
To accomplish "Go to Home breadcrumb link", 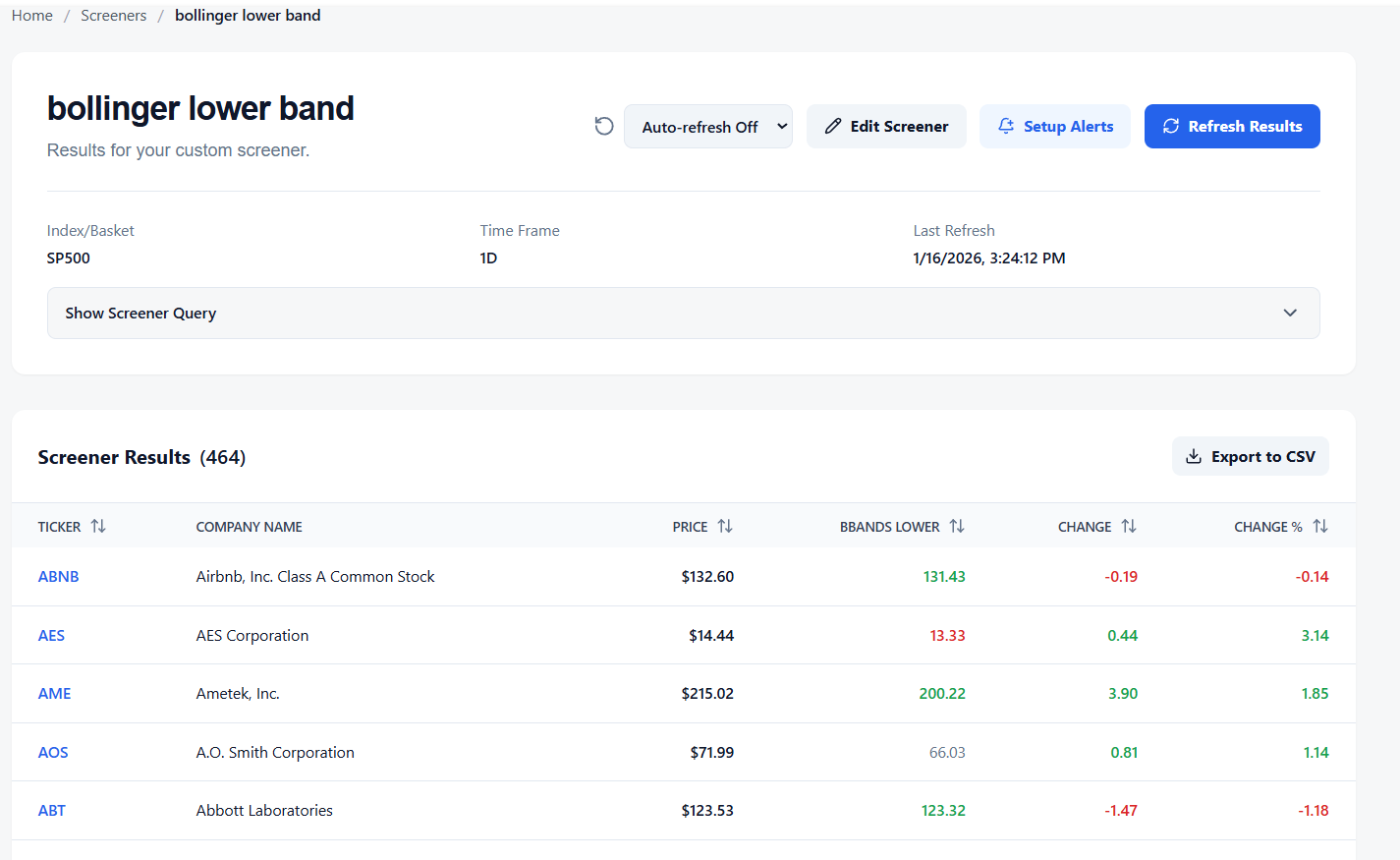I will pos(32,16).
